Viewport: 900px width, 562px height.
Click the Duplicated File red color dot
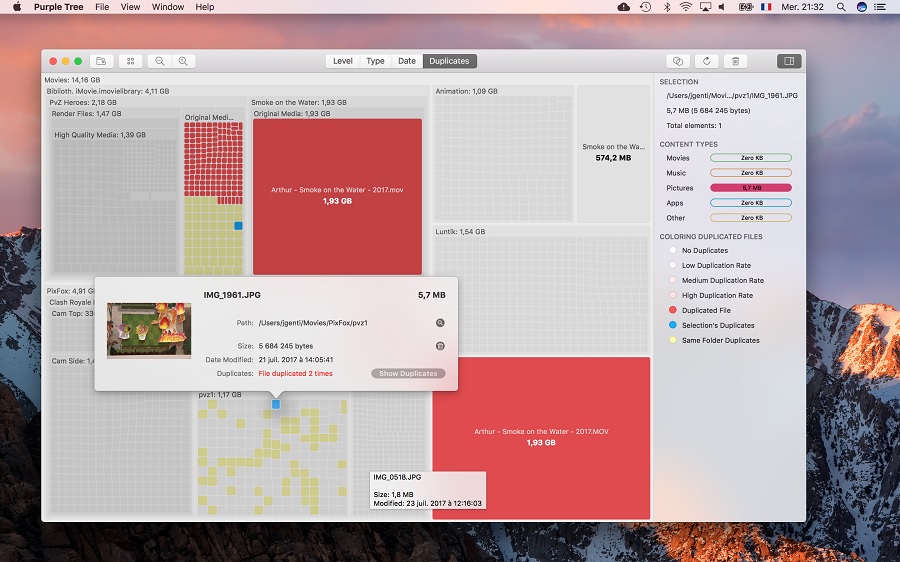(672, 311)
